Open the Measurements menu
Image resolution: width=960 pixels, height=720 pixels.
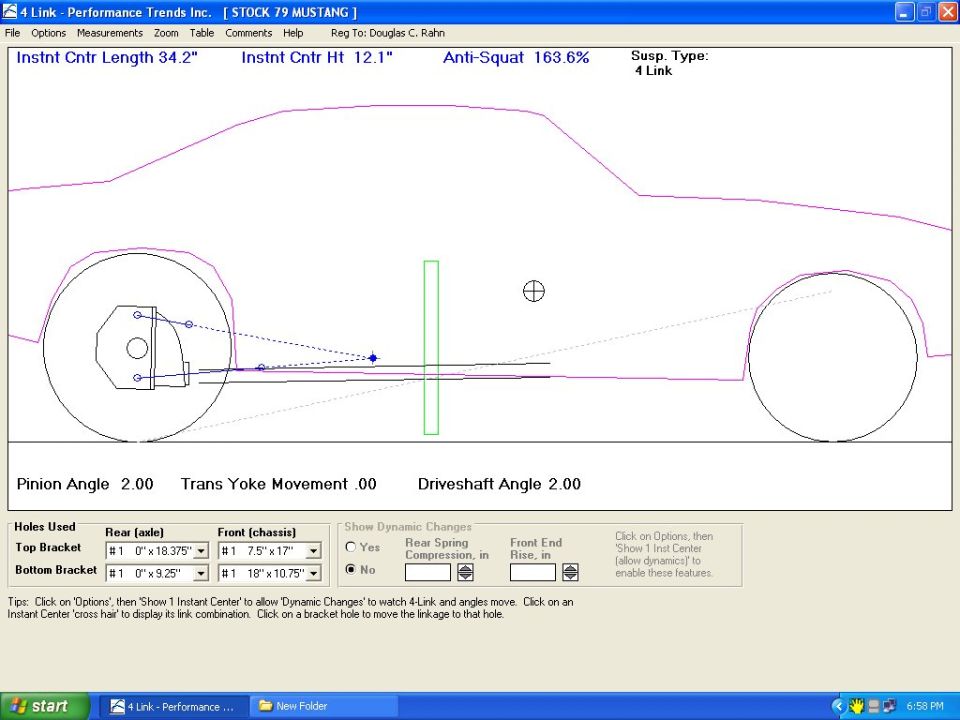110,33
